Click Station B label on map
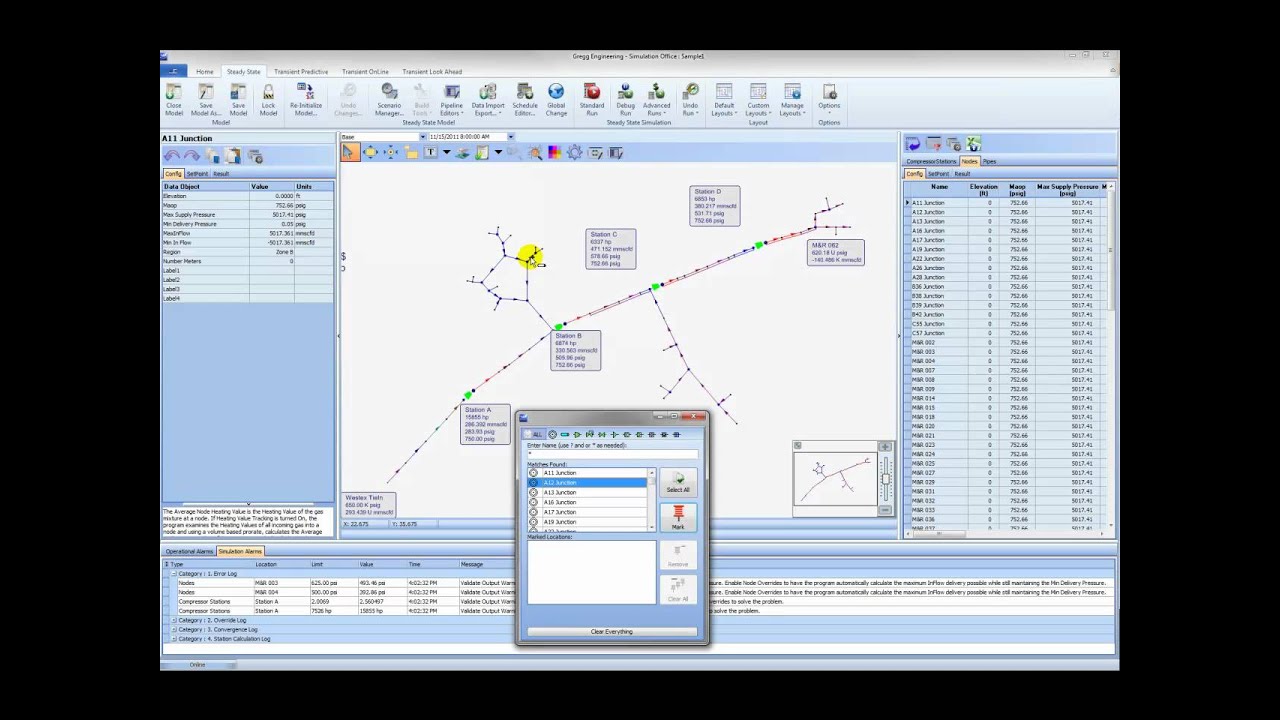The height and width of the screenshot is (720, 1280). pyautogui.click(x=575, y=351)
